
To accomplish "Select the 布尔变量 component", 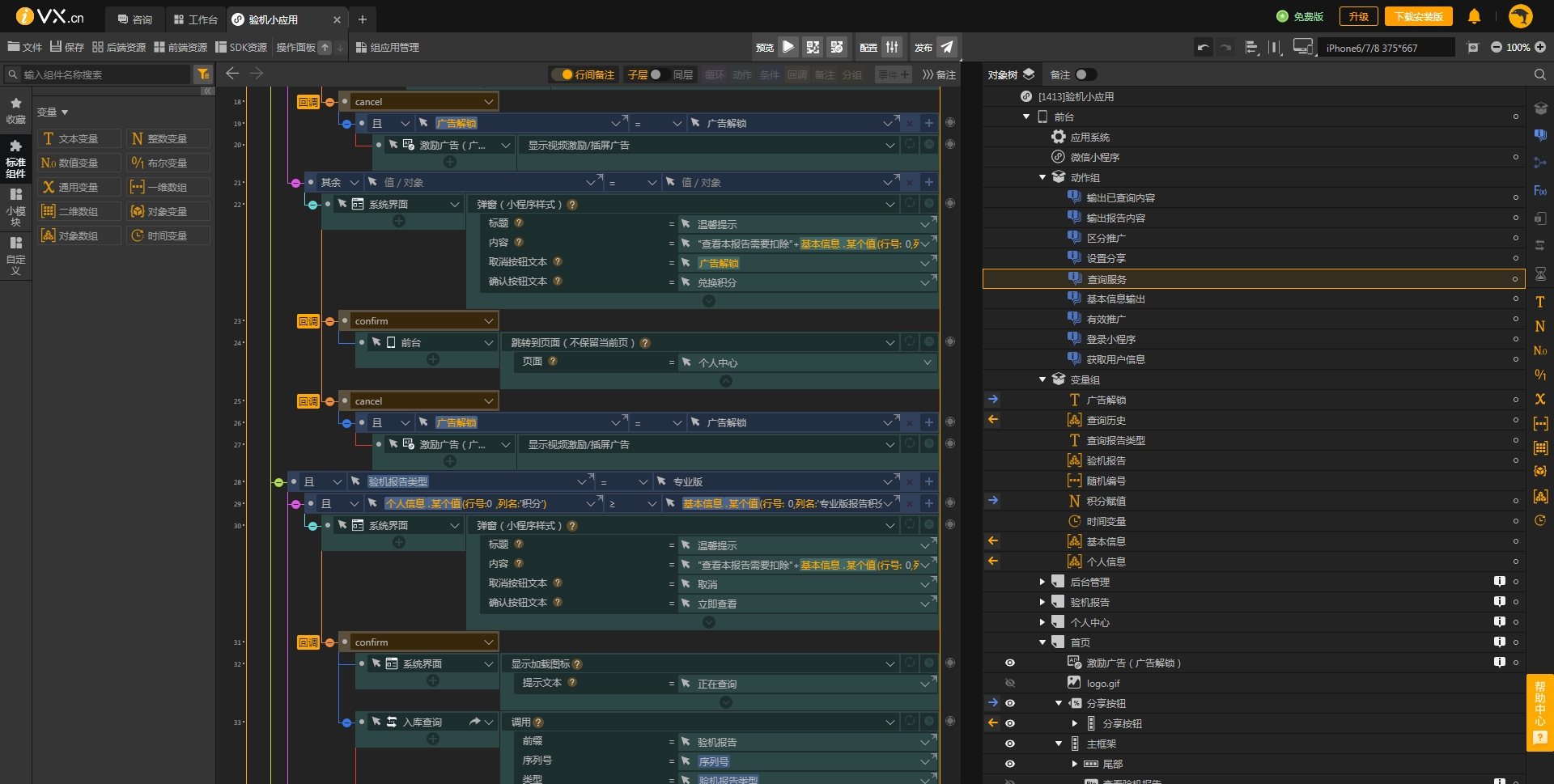I will click(x=168, y=163).
